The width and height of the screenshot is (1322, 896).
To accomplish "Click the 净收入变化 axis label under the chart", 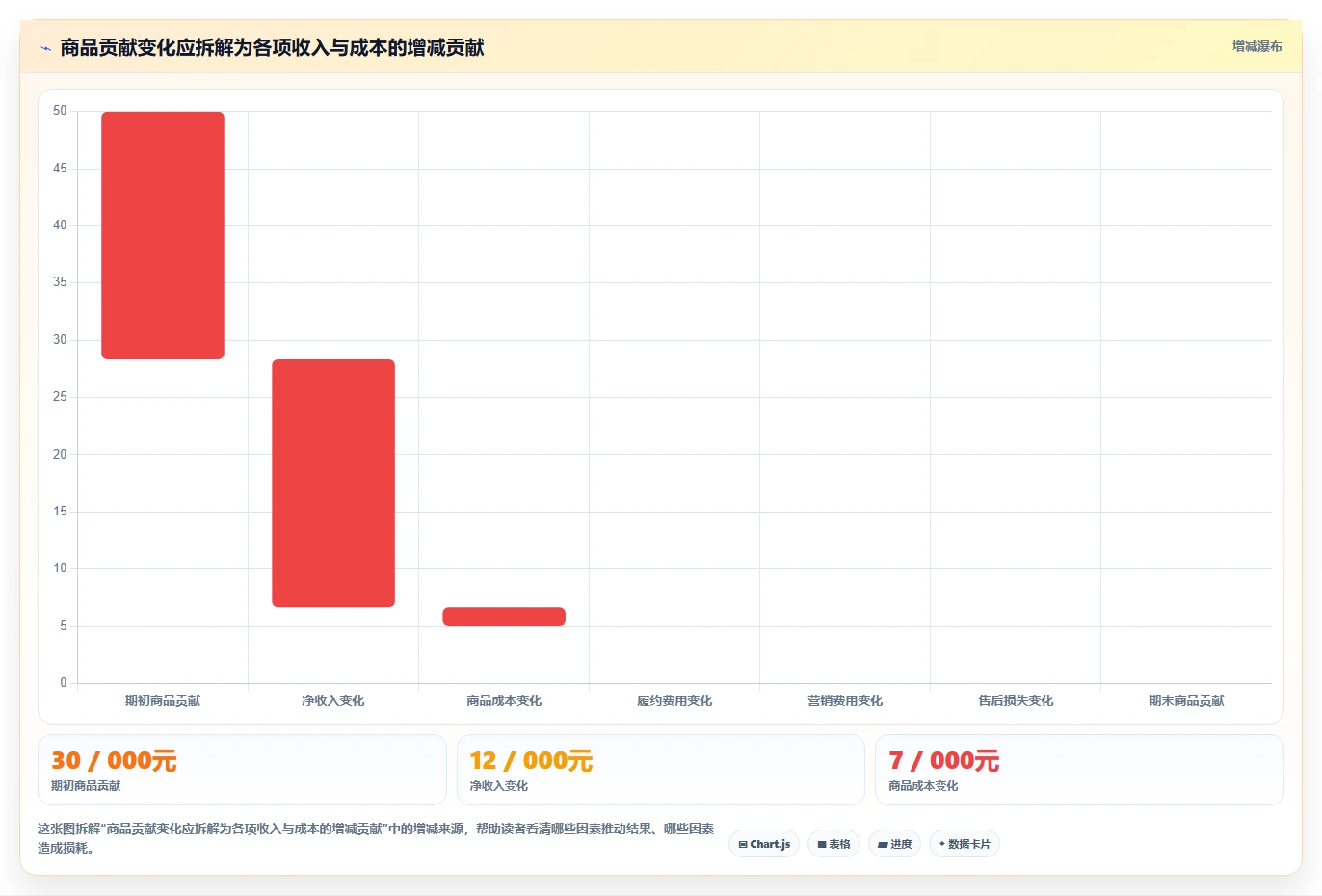I will (x=333, y=700).
